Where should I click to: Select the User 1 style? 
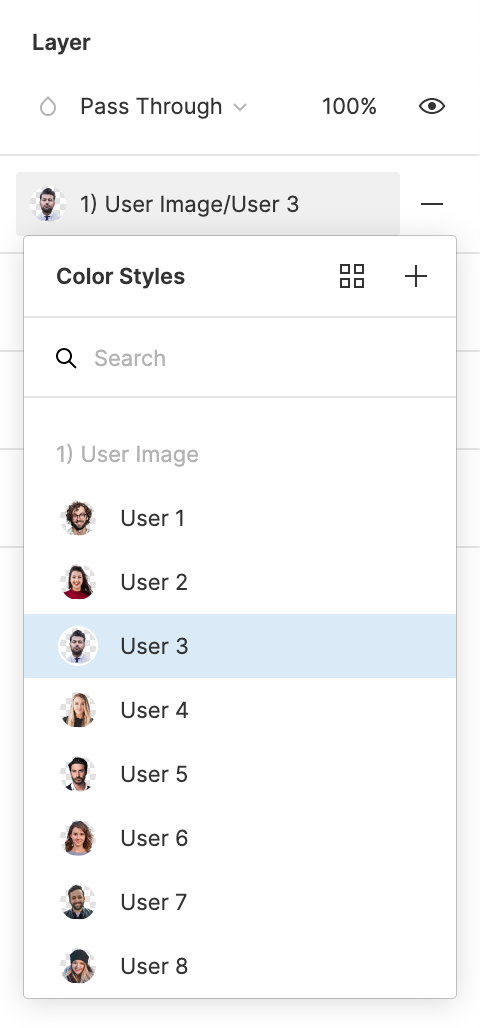point(240,518)
